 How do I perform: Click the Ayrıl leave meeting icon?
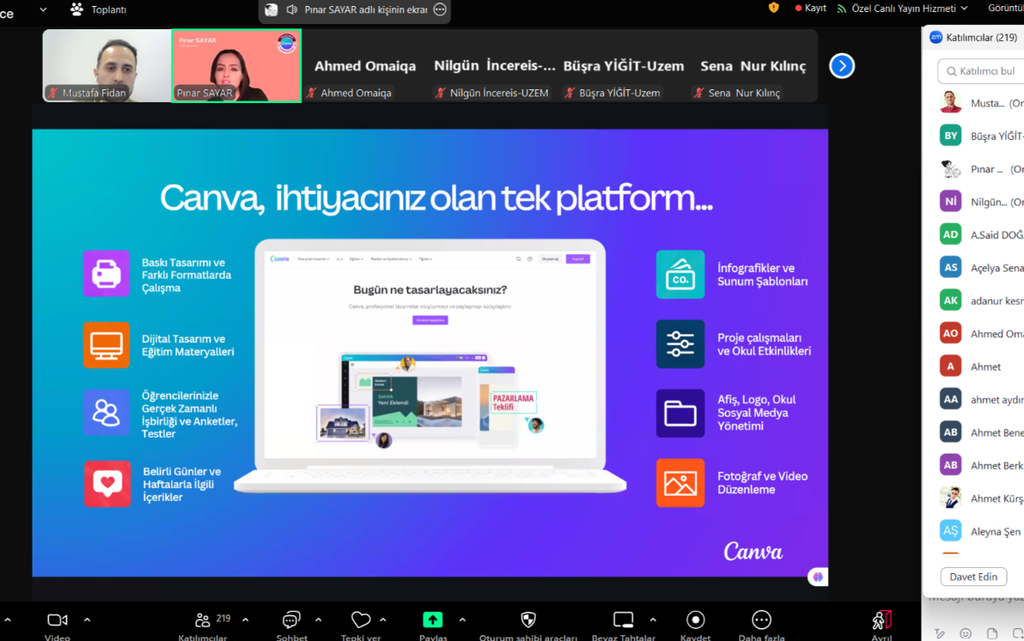882,620
